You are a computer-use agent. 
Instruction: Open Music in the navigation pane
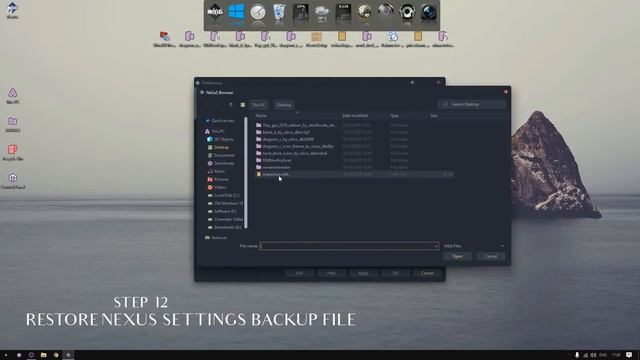(x=216, y=171)
